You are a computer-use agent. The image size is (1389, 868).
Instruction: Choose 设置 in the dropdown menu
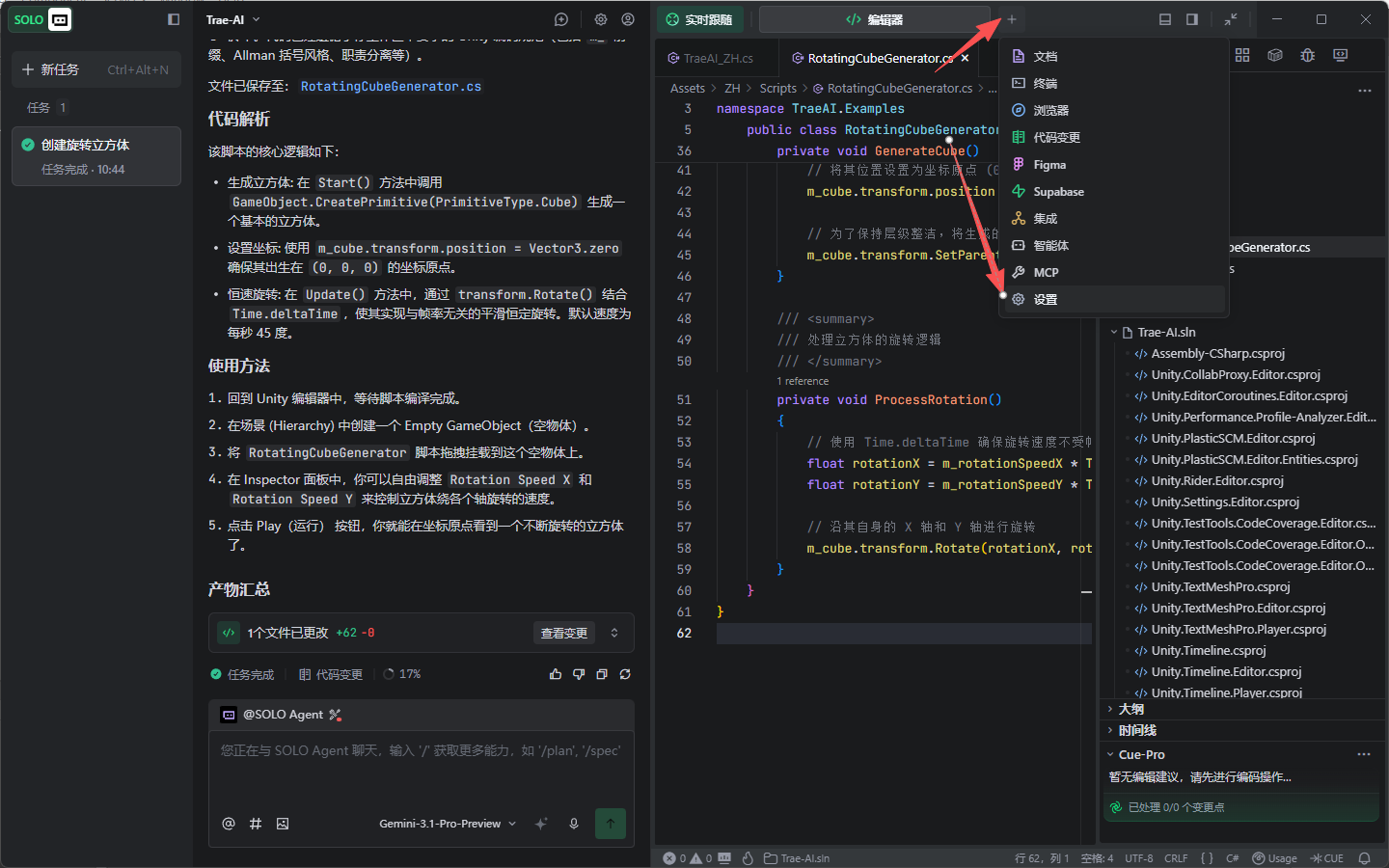click(x=1113, y=300)
